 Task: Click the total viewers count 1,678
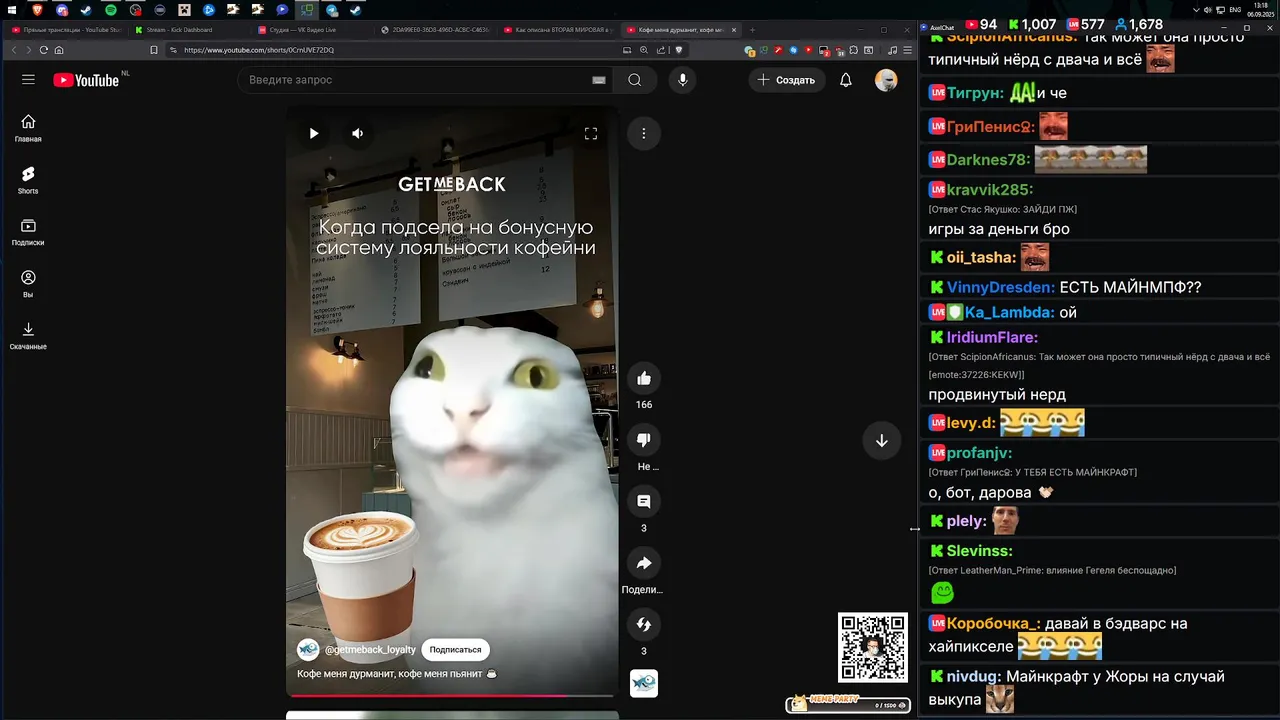(x=1138, y=24)
